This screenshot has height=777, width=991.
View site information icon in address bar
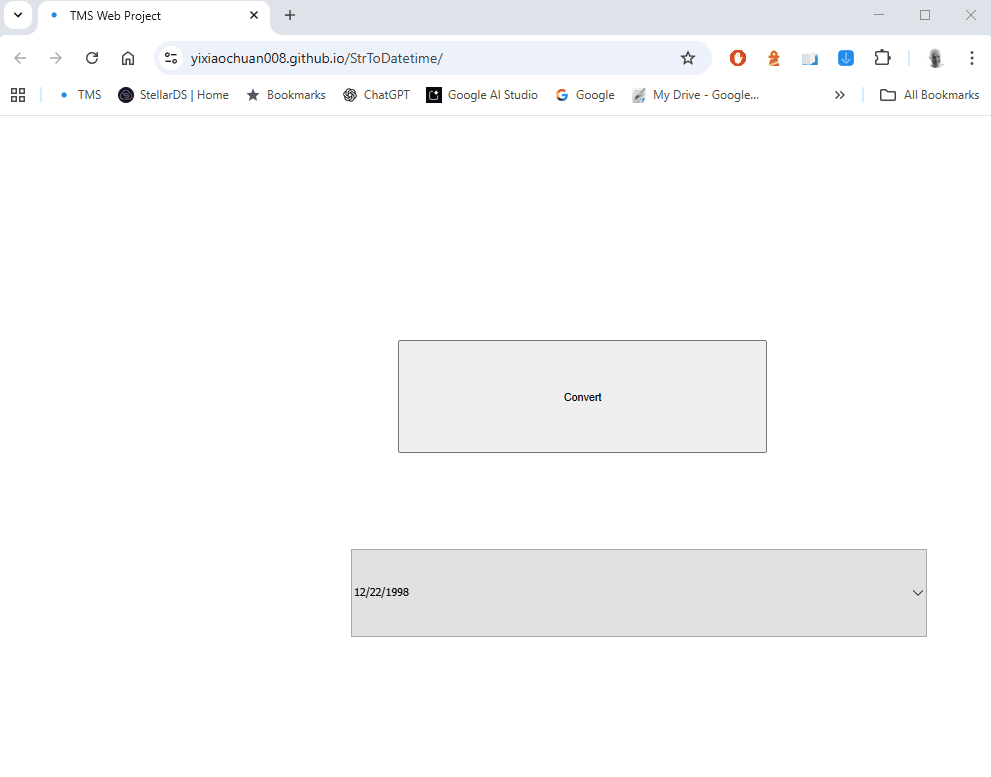(x=171, y=58)
